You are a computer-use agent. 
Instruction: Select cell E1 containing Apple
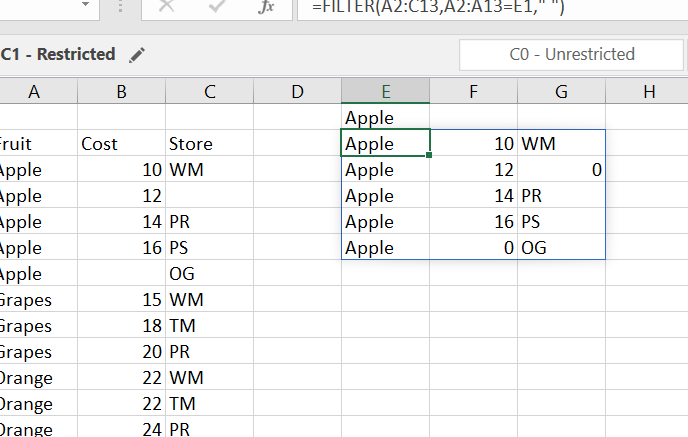[x=386, y=117]
